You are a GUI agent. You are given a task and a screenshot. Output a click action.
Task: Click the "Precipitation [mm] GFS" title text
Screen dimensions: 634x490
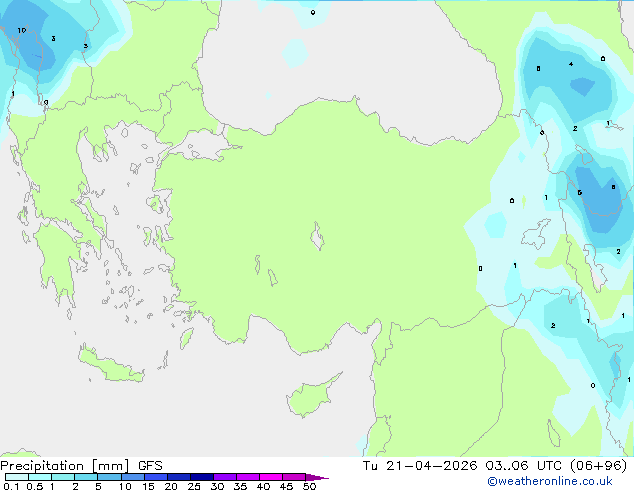tap(81, 466)
